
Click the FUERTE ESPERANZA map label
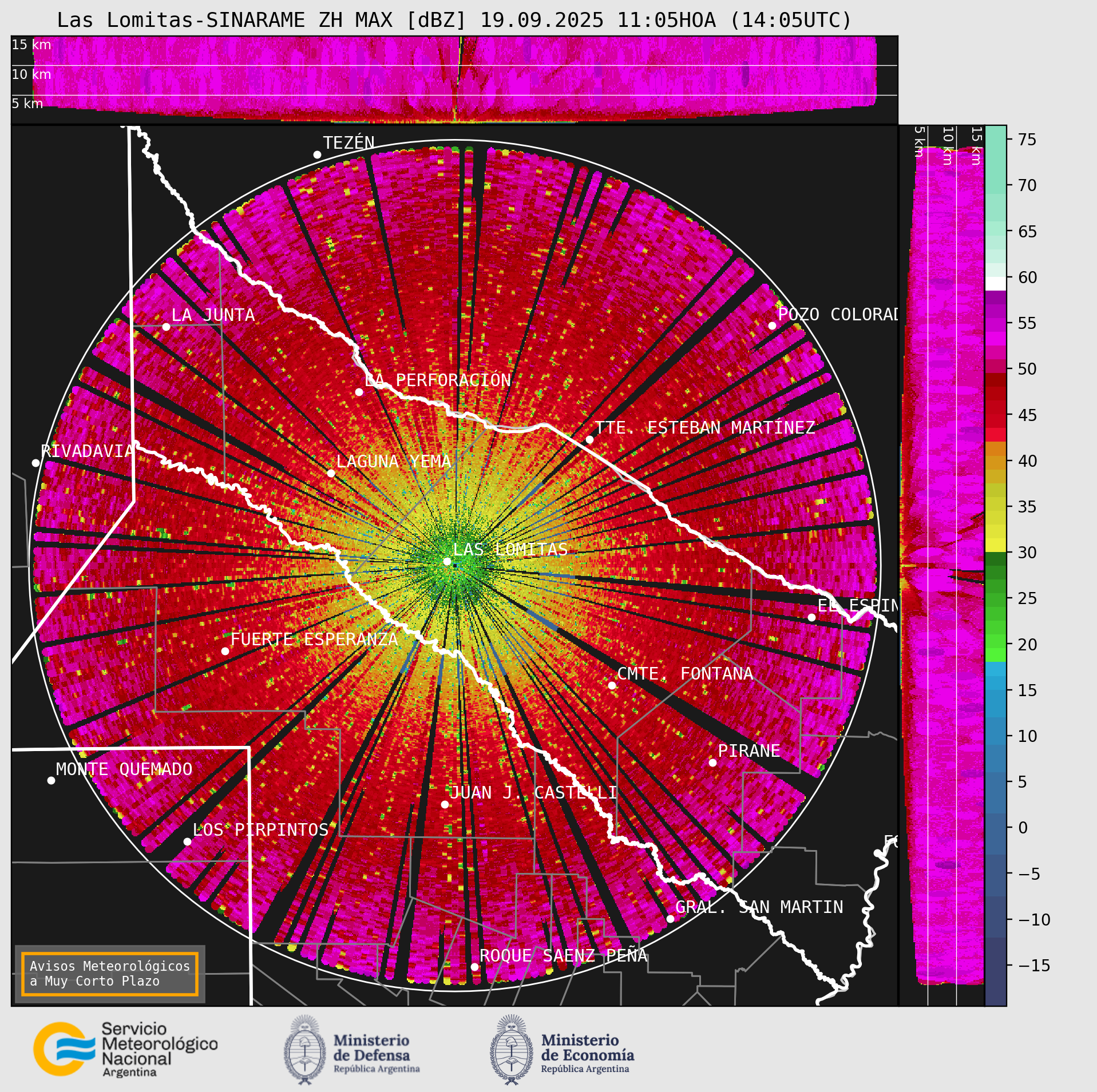314,639
